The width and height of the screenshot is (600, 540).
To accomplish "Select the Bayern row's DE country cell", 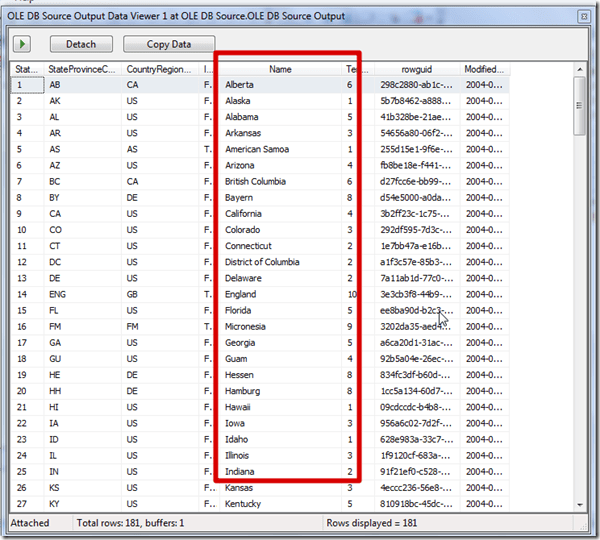I will [x=133, y=198].
